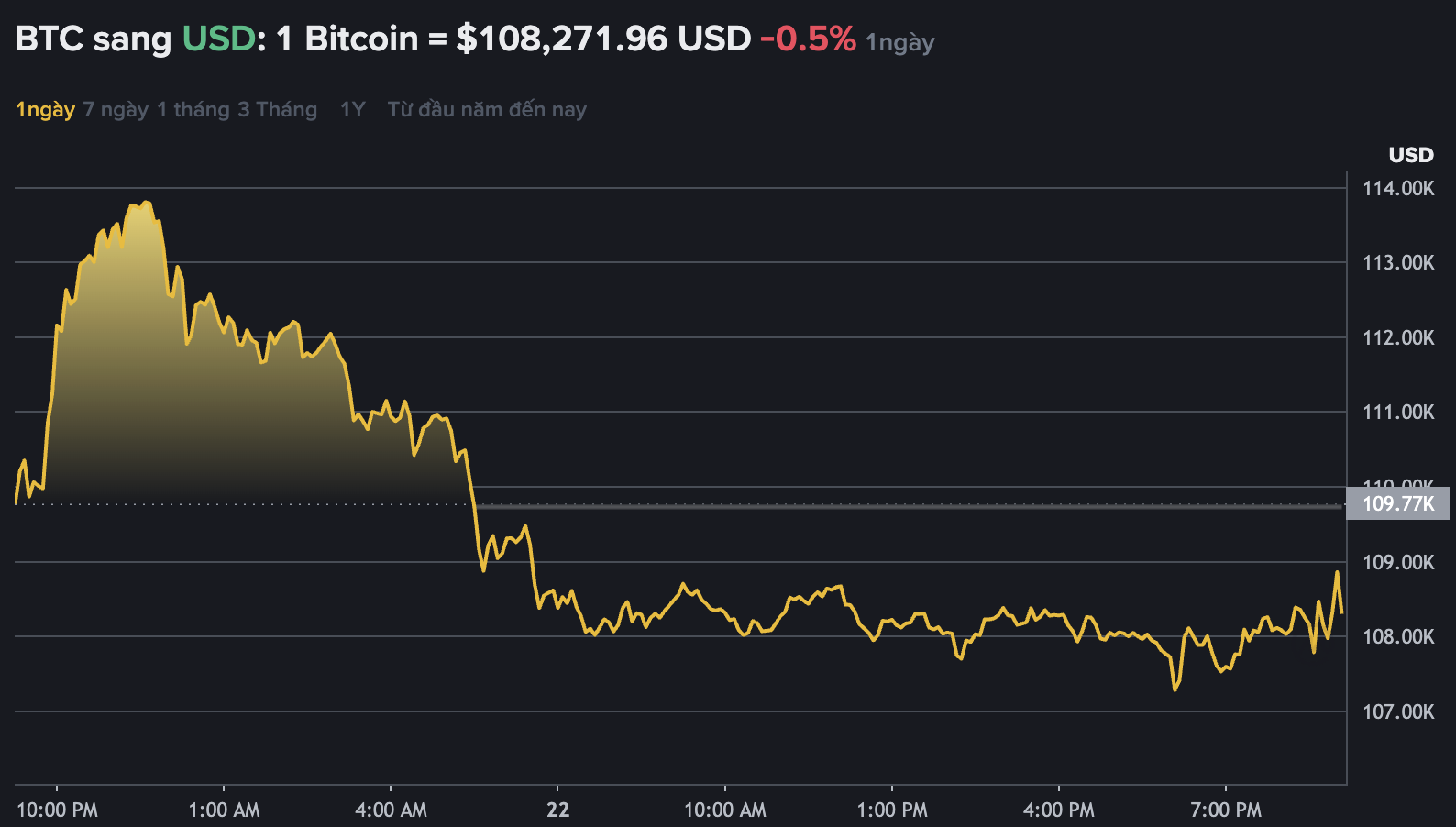Click the $108,271.96 price value

pos(561,39)
